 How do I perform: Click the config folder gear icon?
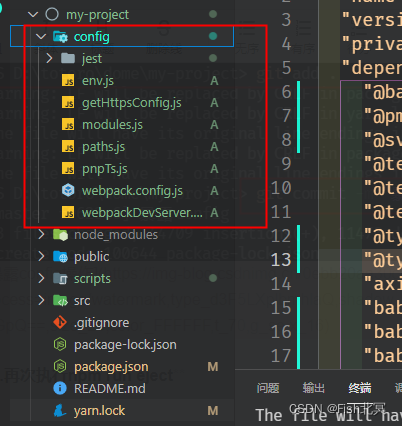[x=61, y=37]
